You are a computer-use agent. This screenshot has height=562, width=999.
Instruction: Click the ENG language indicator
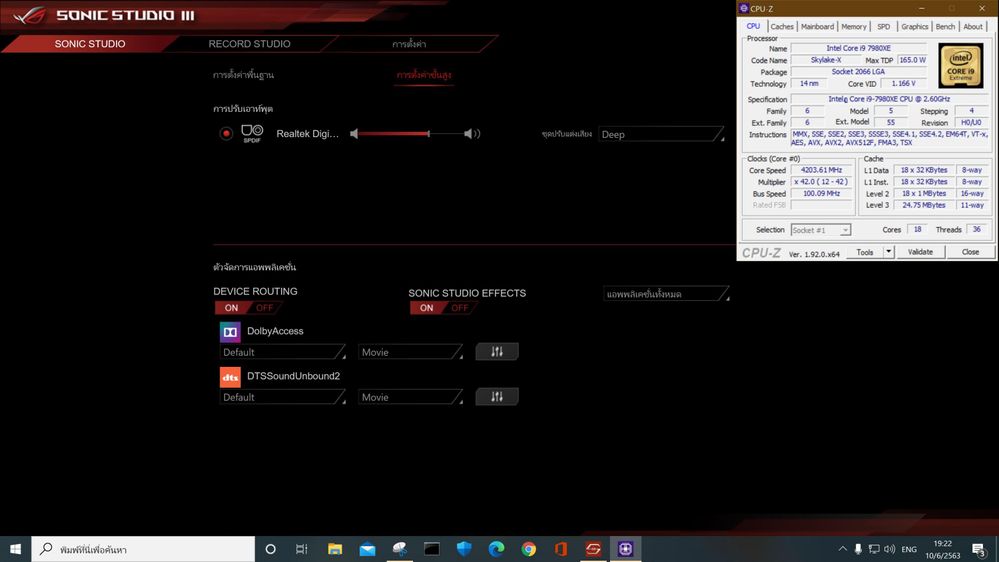(x=909, y=549)
